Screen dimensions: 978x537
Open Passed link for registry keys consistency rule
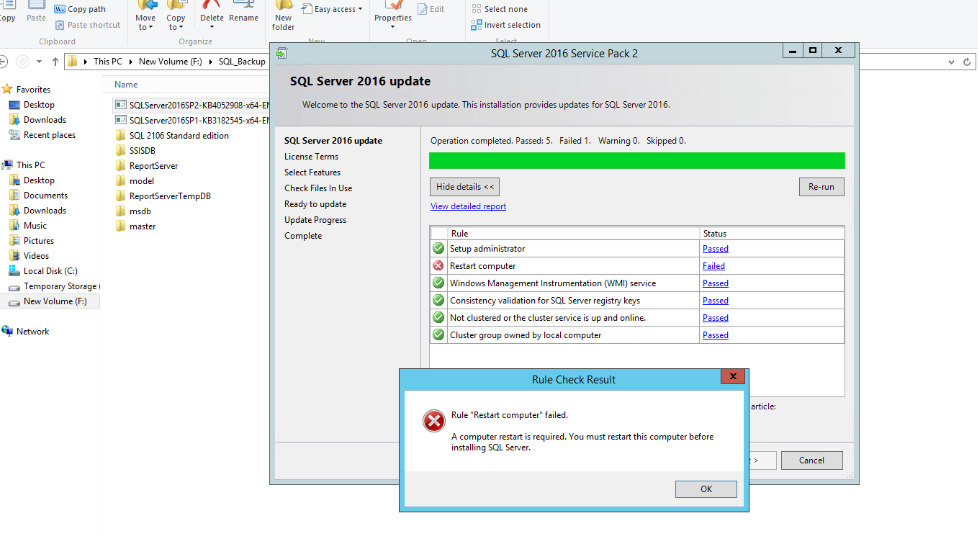pos(715,301)
